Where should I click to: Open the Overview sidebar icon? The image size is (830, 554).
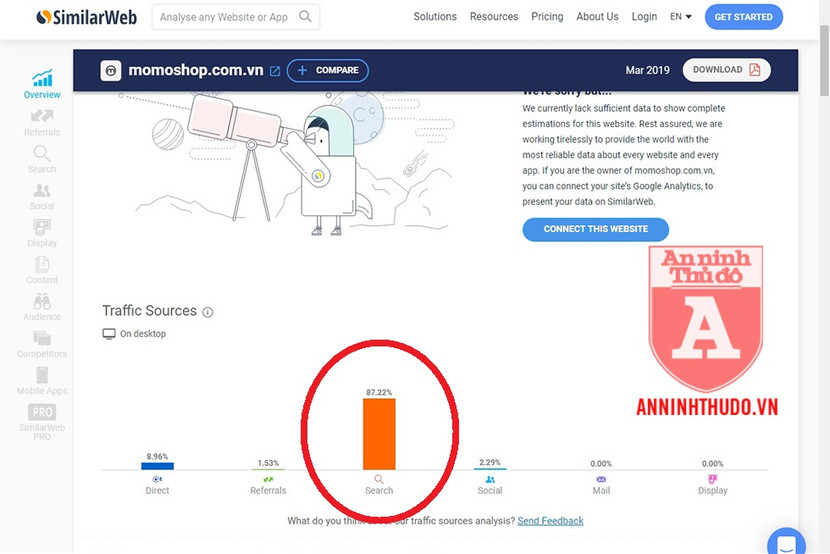pyautogui.click(x=42, y=79)
